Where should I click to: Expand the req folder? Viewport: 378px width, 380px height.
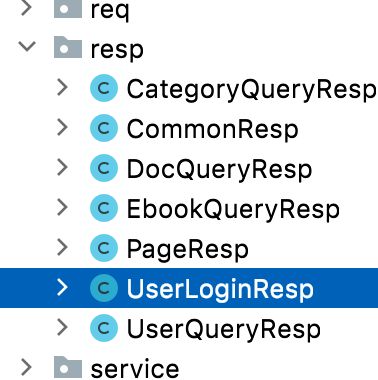(x=26, y=7)
